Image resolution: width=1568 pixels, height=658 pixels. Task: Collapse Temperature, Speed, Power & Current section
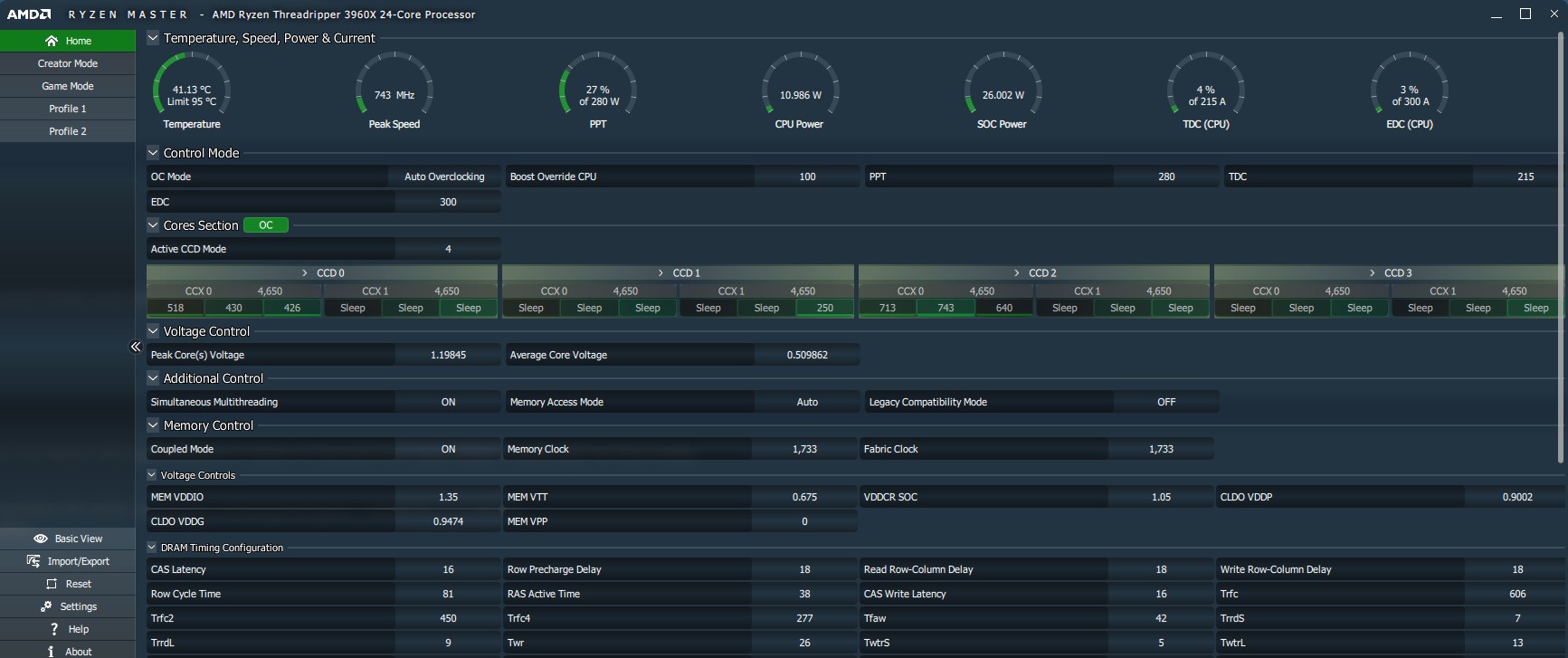[153, 38]
